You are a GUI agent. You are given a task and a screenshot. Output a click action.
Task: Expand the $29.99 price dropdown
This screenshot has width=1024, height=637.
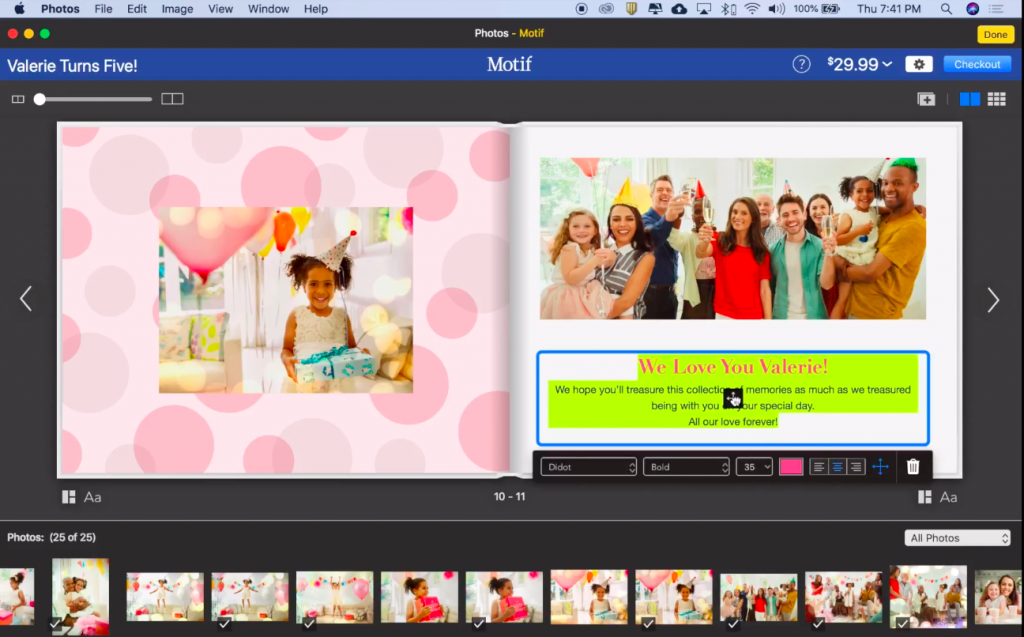tap(859, 64)
